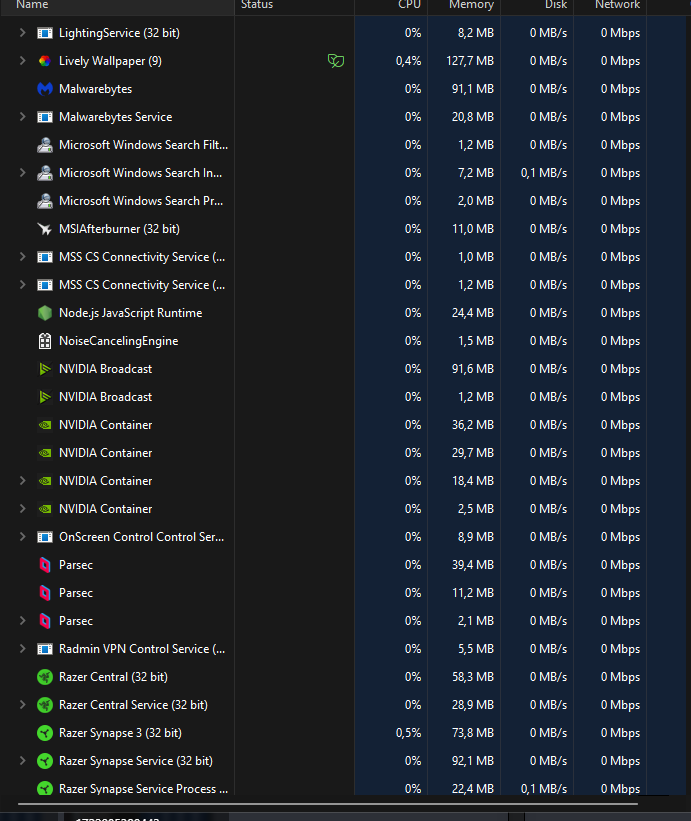Expand the Lively Wallpaper (9) group
691x821 pixels.
[x=23, y=61]
